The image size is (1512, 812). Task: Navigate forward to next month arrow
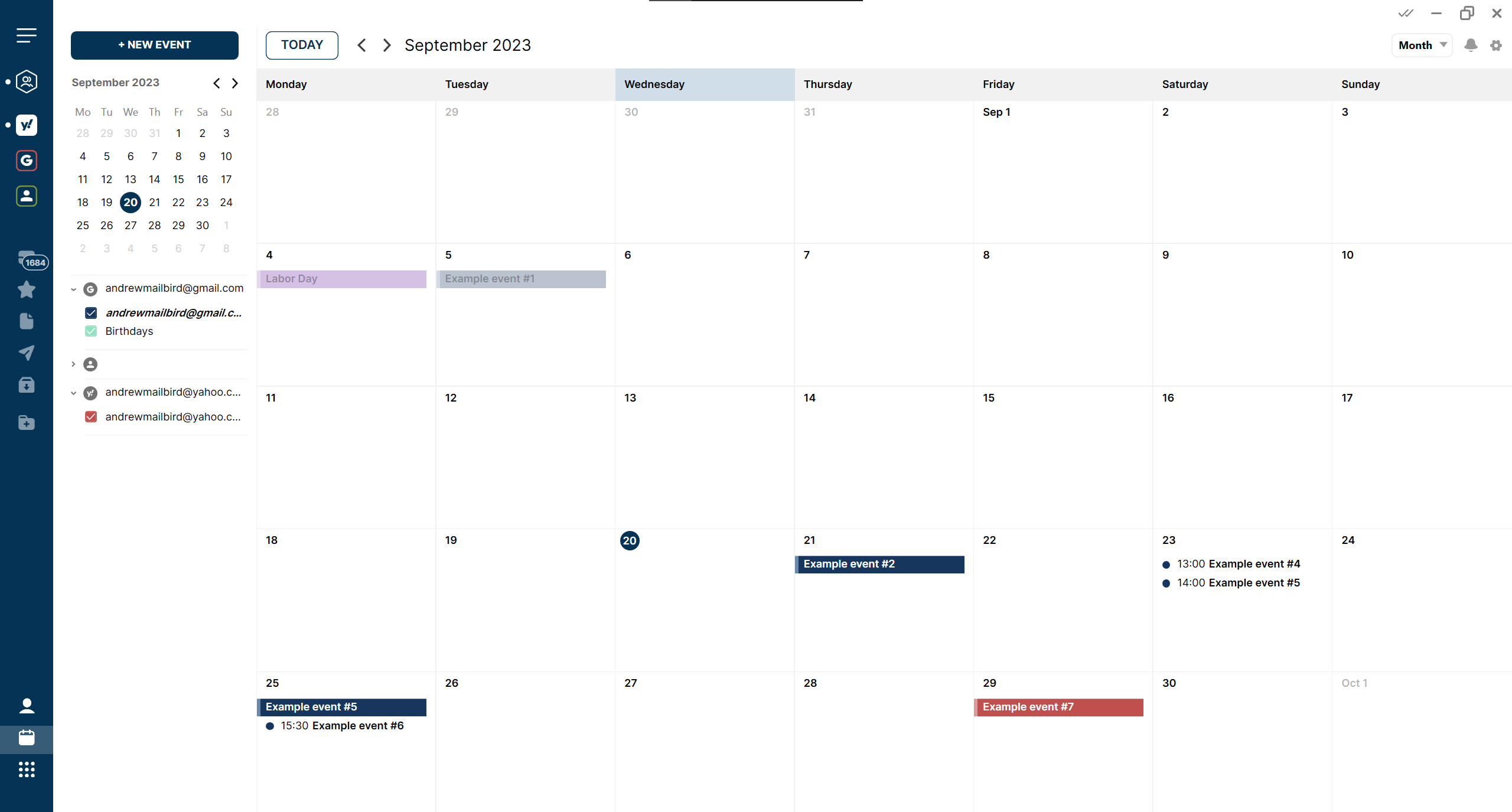[x=385, y=45]
